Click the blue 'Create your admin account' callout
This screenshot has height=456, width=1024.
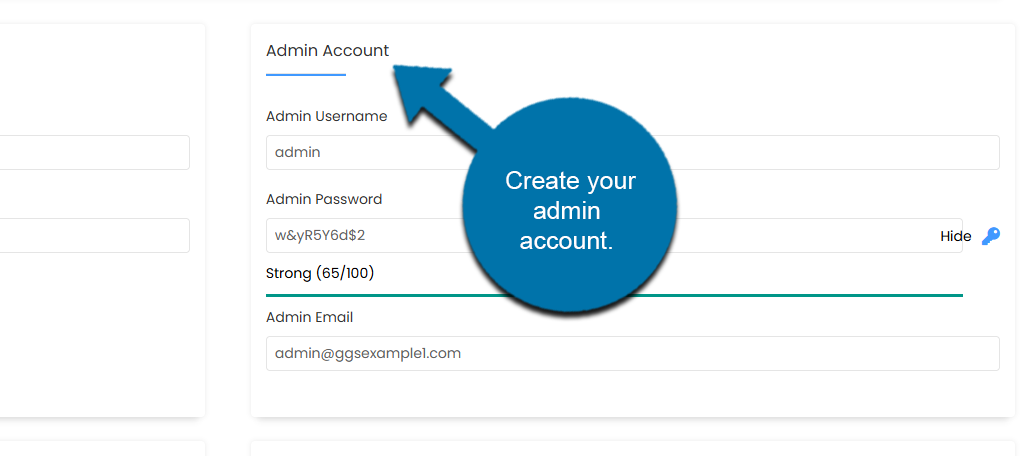(570, 210)
